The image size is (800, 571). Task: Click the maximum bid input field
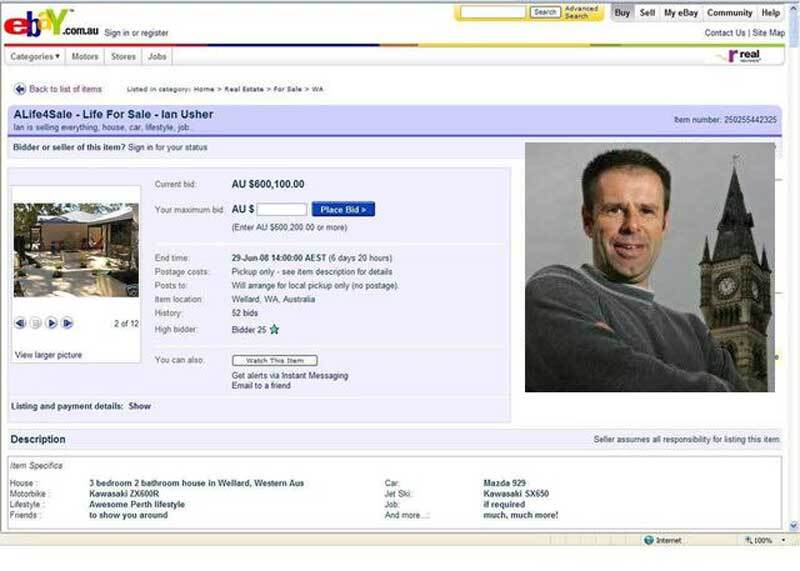pos(282,209)
